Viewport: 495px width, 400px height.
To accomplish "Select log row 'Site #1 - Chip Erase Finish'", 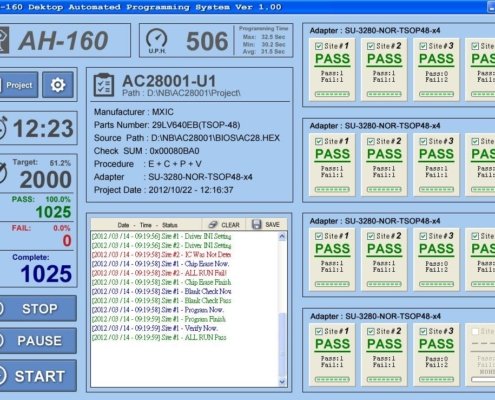I will pyautogui.click(x=161, y=282).
